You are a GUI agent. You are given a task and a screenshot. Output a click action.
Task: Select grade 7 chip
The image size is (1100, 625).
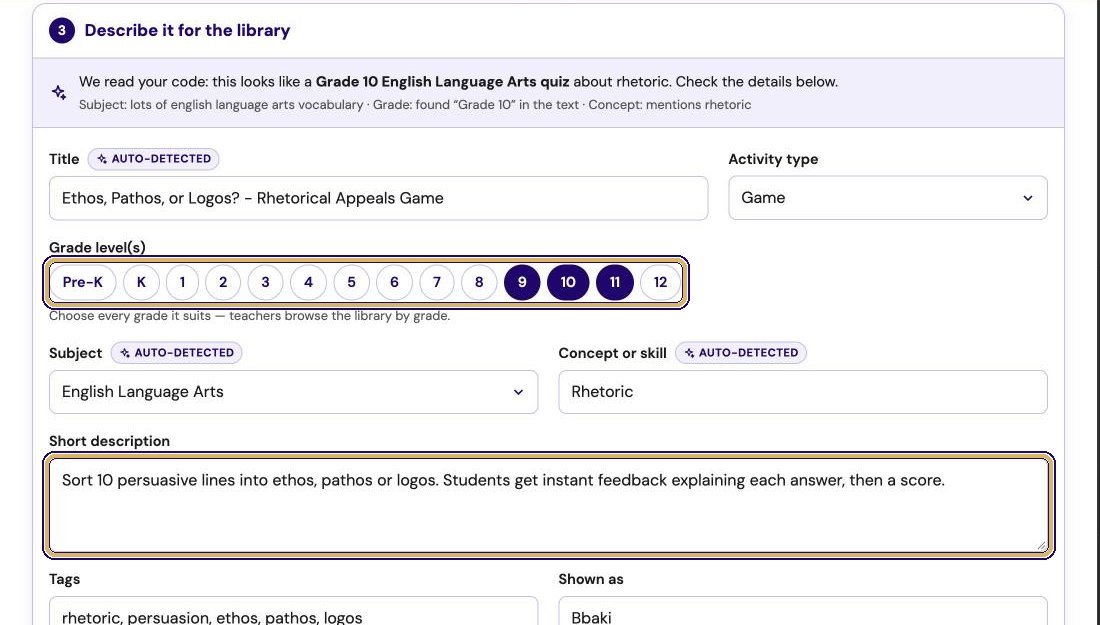click(437, 282)
